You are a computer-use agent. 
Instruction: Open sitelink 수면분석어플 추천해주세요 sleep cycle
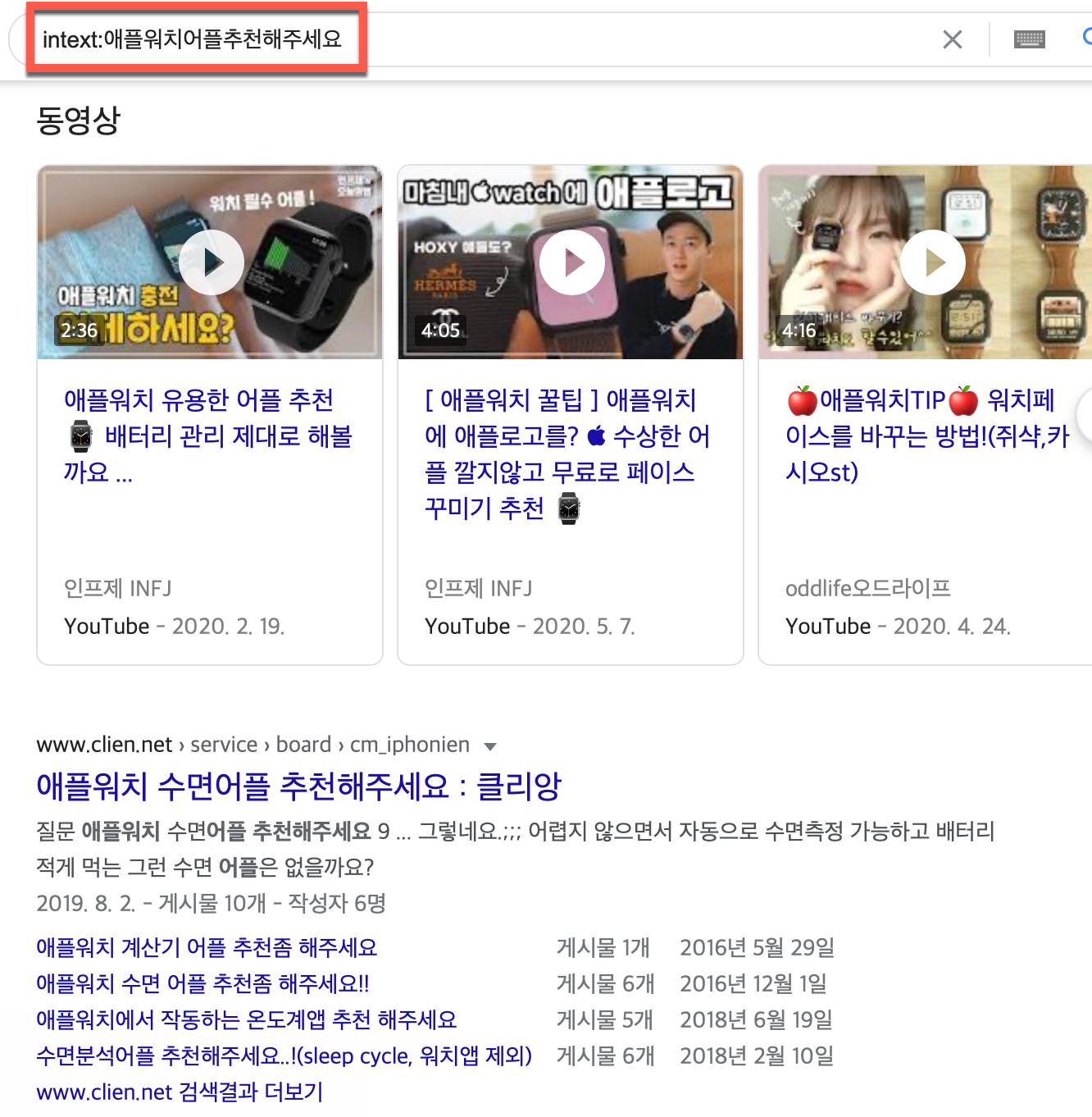(284, 1055)
